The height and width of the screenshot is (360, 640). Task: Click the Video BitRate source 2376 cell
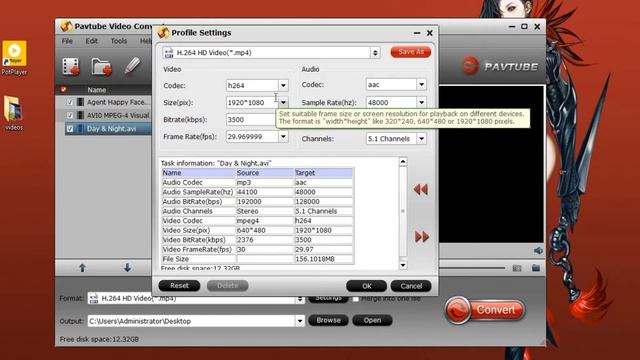pyautogui.click(x=264, y=240)
